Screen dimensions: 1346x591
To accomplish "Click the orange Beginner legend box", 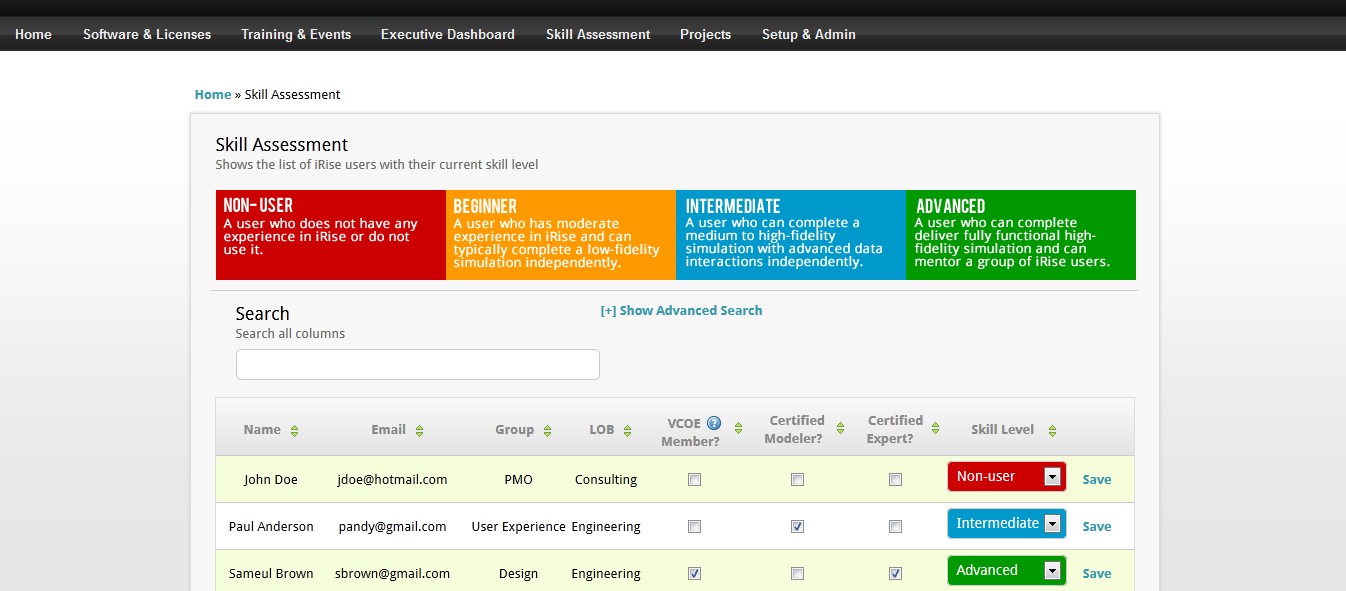I will [561, 235].
